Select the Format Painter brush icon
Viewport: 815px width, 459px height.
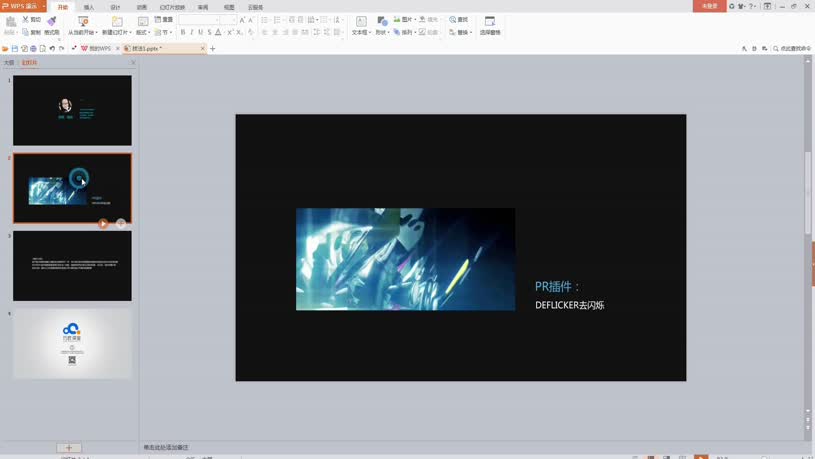51,21
